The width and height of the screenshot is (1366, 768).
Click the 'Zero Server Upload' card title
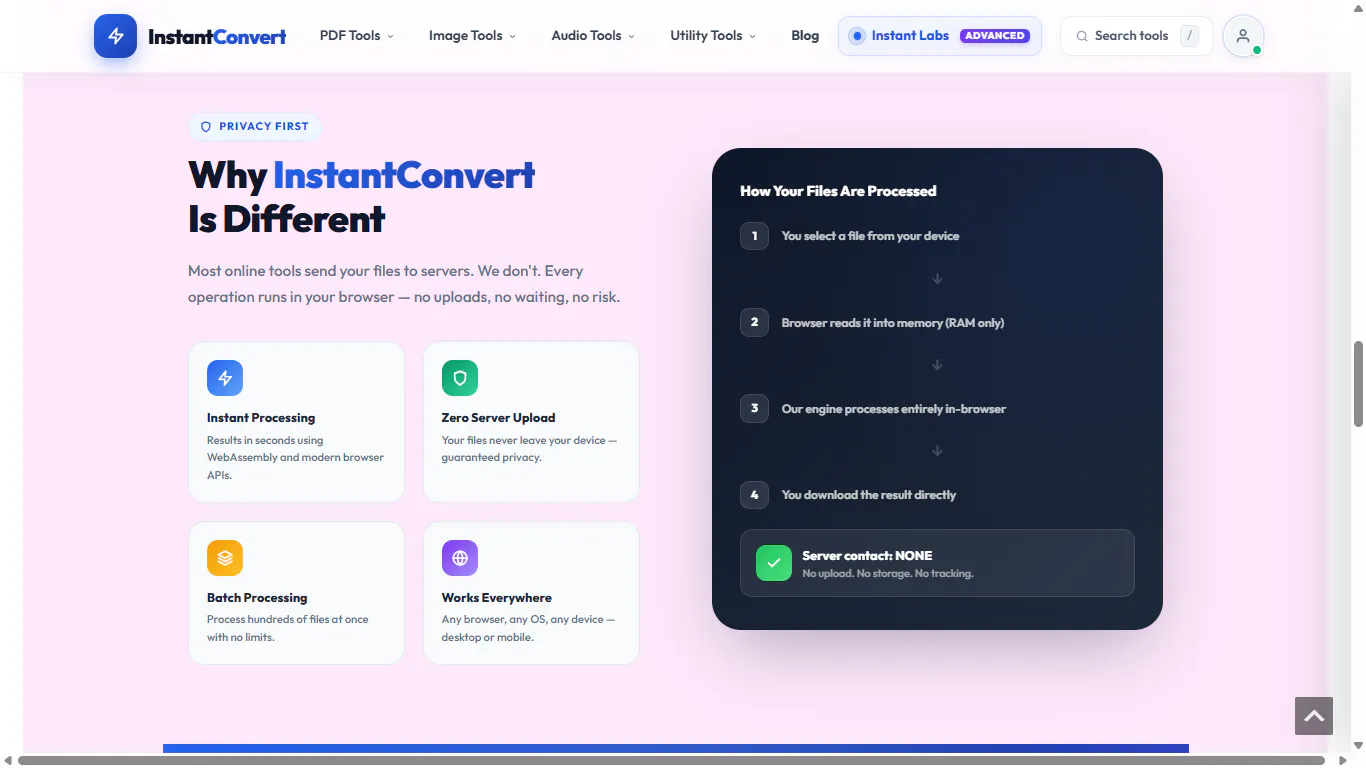[498, 418]
